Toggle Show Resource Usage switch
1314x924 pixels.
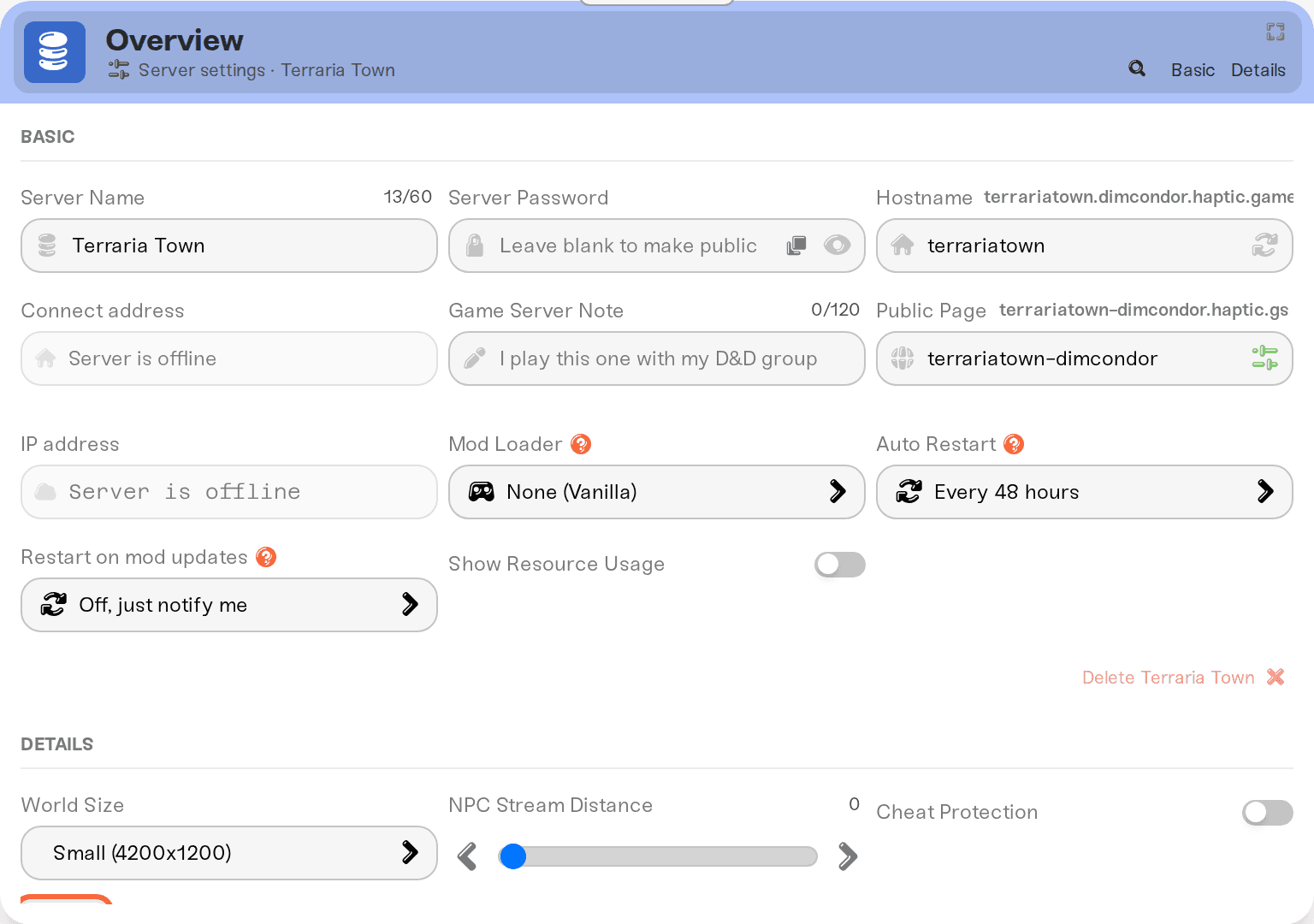(x=840, y=565)
